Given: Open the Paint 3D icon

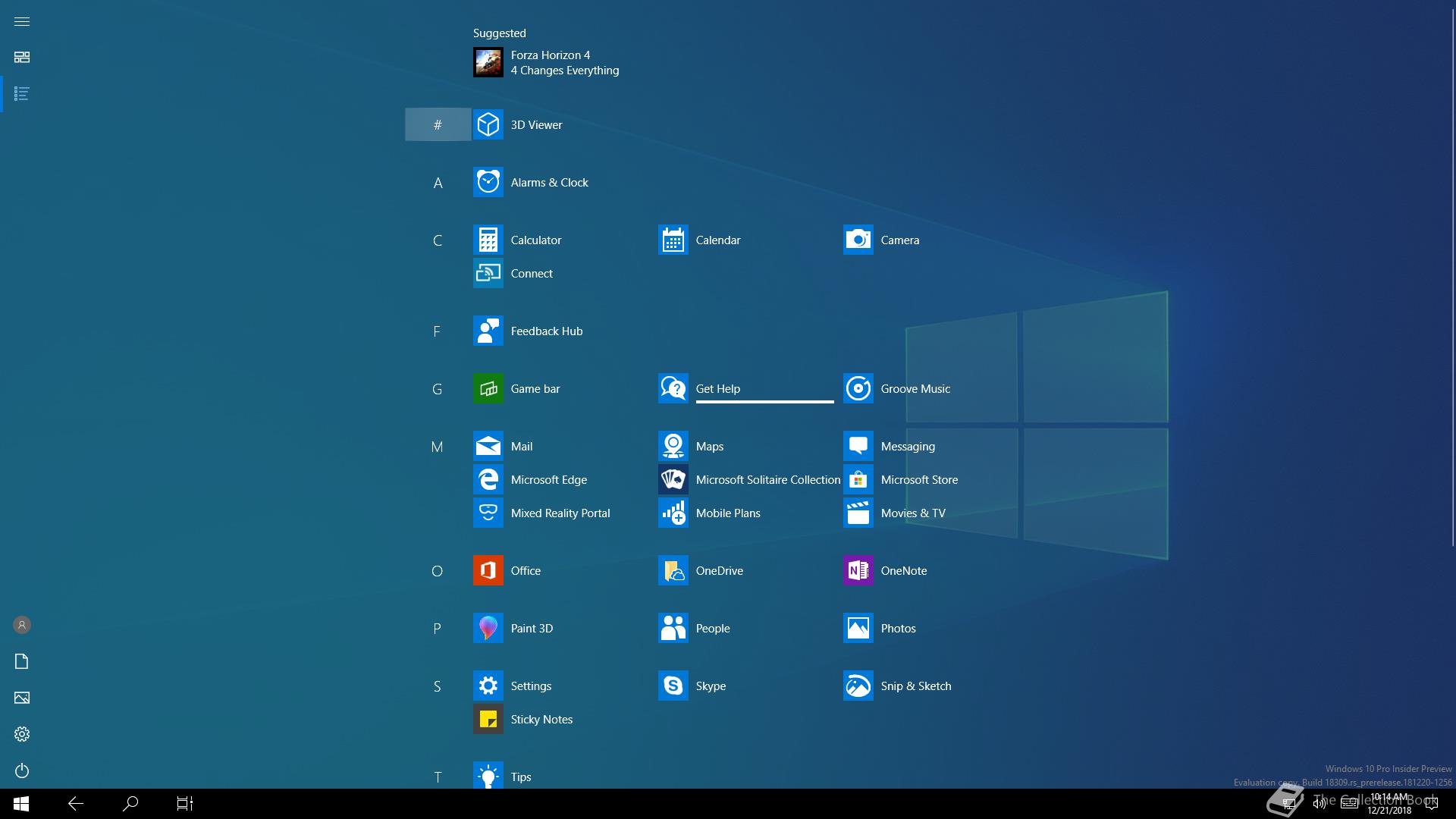Looking at the screenshot, I should point(488,628).
